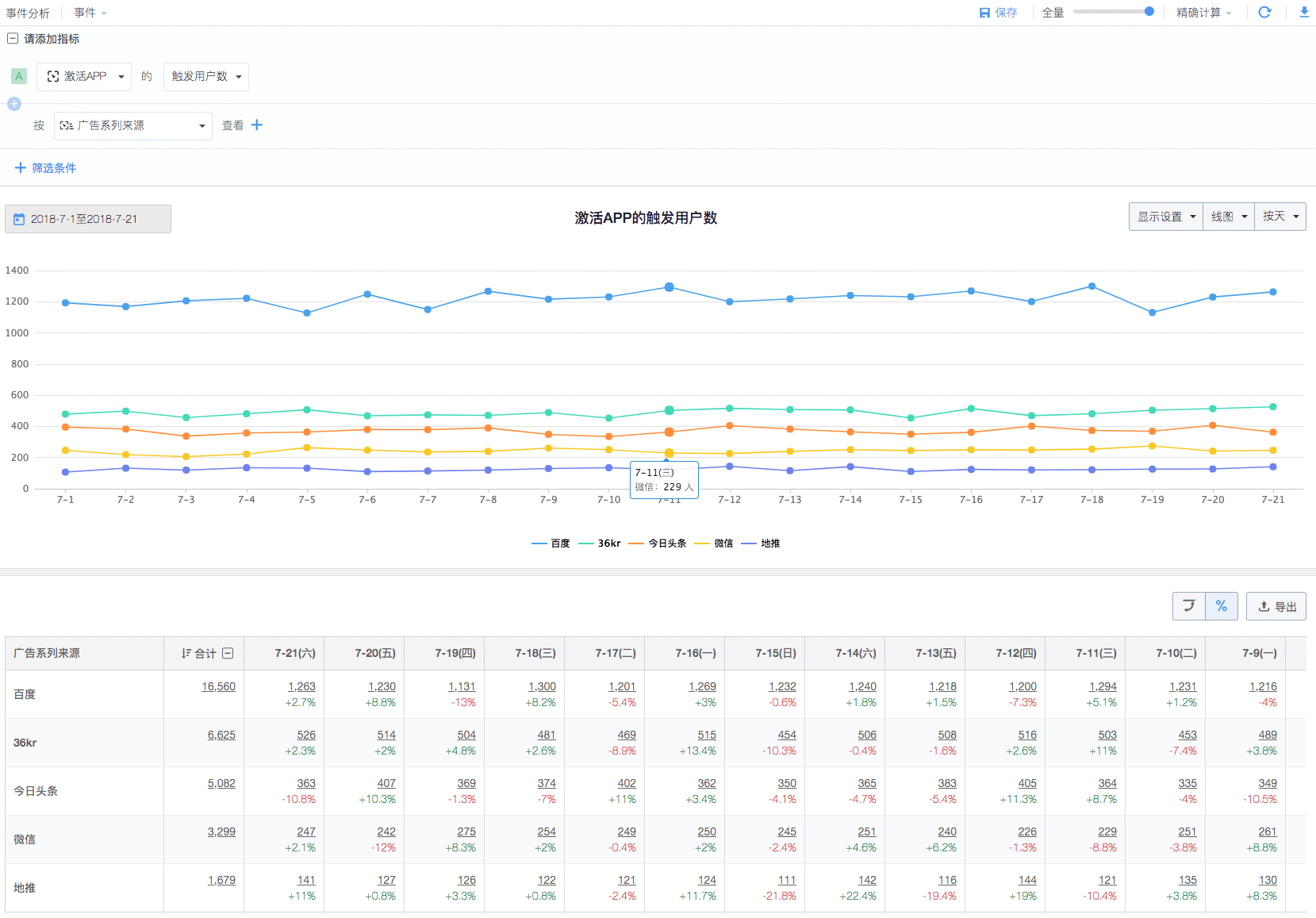Click the minus box icon beside 合计
The image size is (1316, 918).
pos(228,653)
